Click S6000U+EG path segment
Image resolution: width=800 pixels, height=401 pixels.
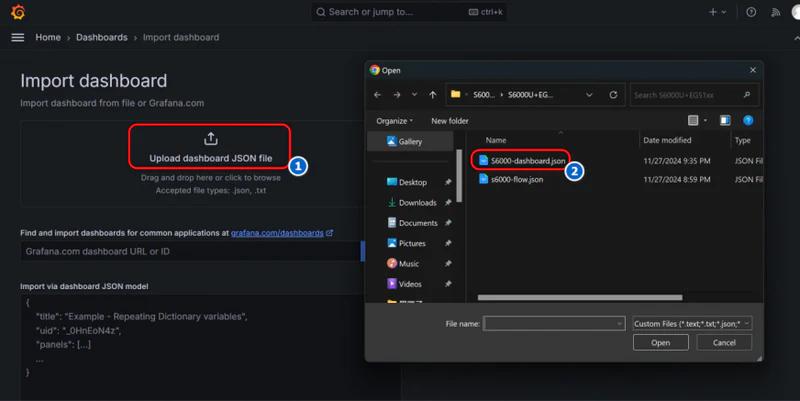530,95
